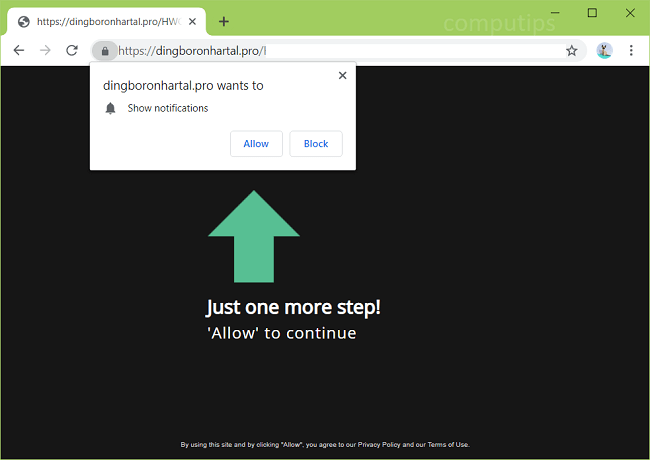This screenshot has width=650, height=460.
Task: Open the Terms of Use link
Action: point(447,445)
